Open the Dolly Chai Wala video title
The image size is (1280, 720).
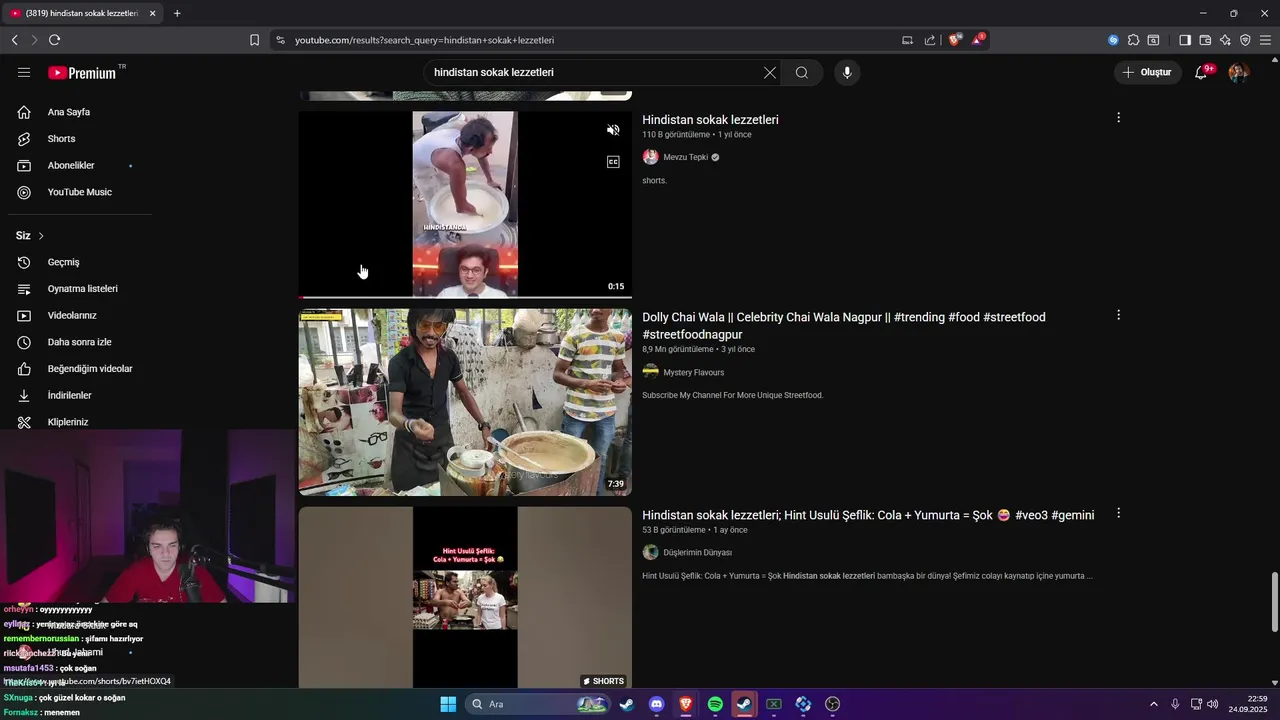click(844, 325)
